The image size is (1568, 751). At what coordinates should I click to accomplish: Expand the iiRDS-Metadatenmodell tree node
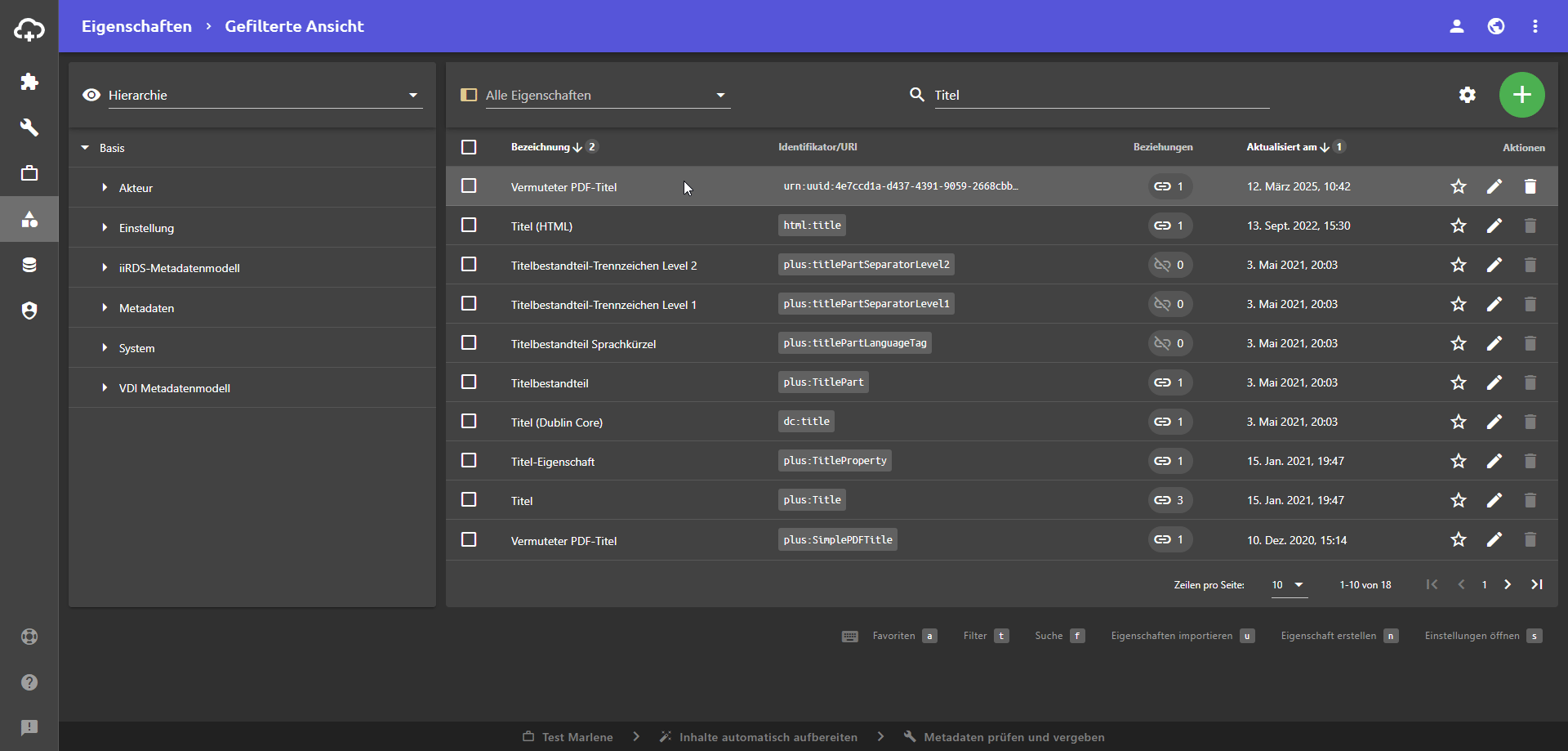point(105,268)
